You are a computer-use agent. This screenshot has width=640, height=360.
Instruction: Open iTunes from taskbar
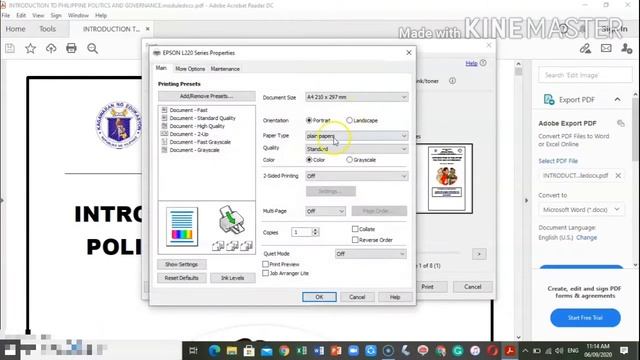coord(475,351)
